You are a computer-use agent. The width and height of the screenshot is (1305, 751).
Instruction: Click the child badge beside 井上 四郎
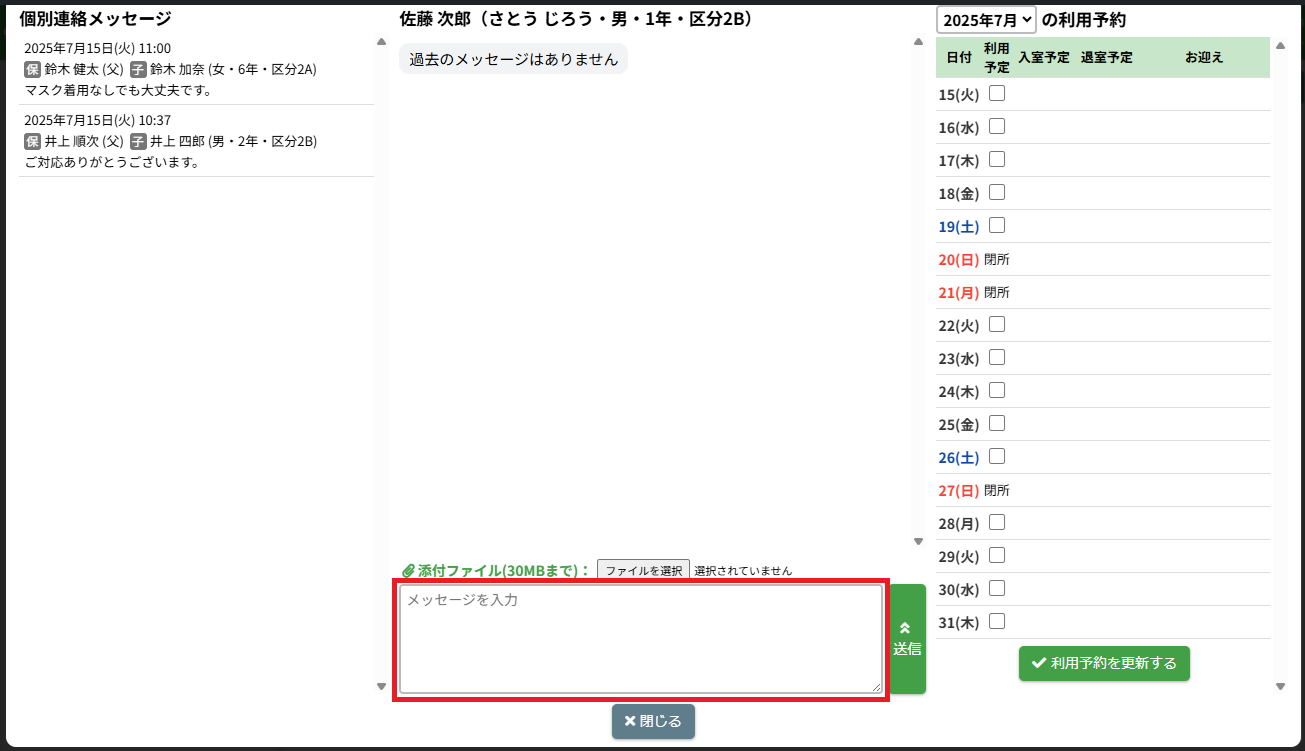(138, 142)
